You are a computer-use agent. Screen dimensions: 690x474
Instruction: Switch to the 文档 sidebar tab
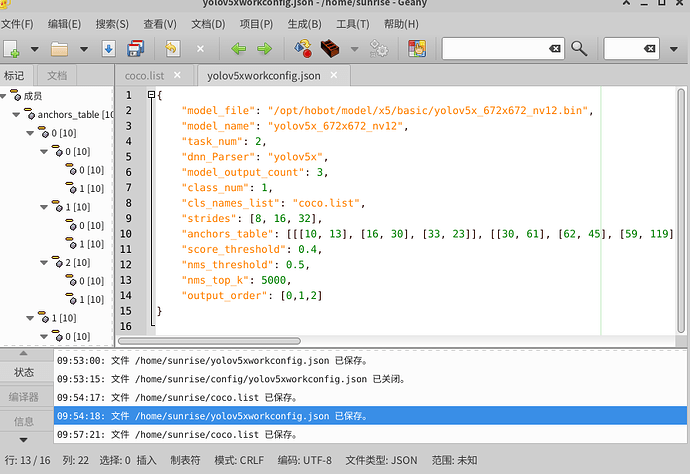pos(57,76)
